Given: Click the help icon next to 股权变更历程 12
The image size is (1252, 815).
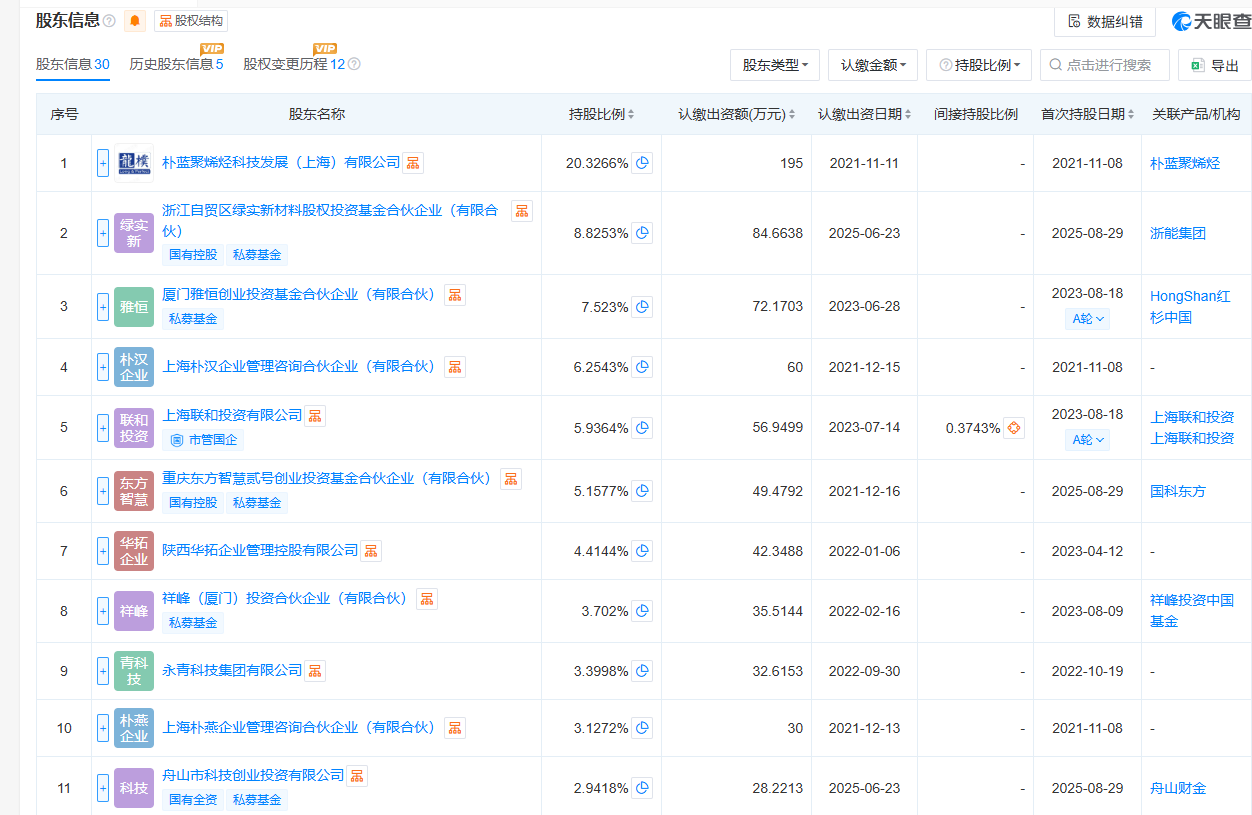Looking at the screenshot, I should 354,64.
